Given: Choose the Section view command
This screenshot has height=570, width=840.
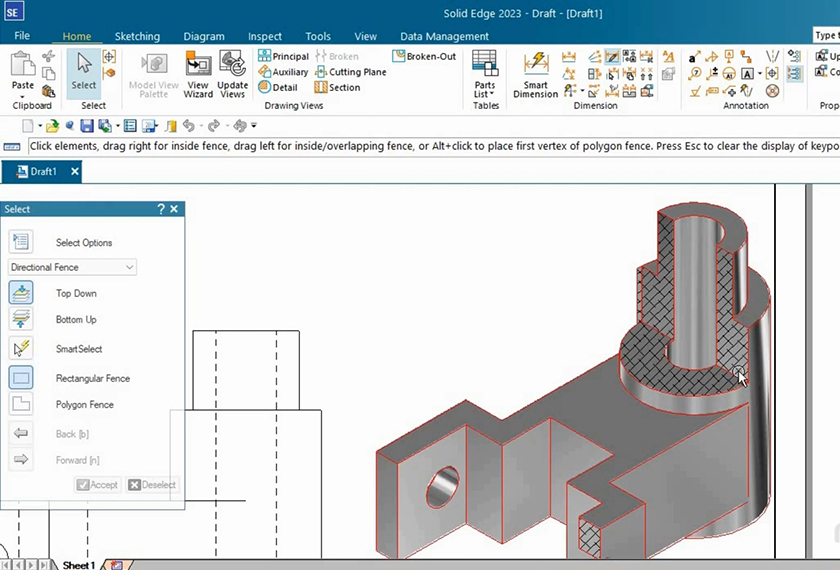Looking at the screenshot, I should pos(337,88).
